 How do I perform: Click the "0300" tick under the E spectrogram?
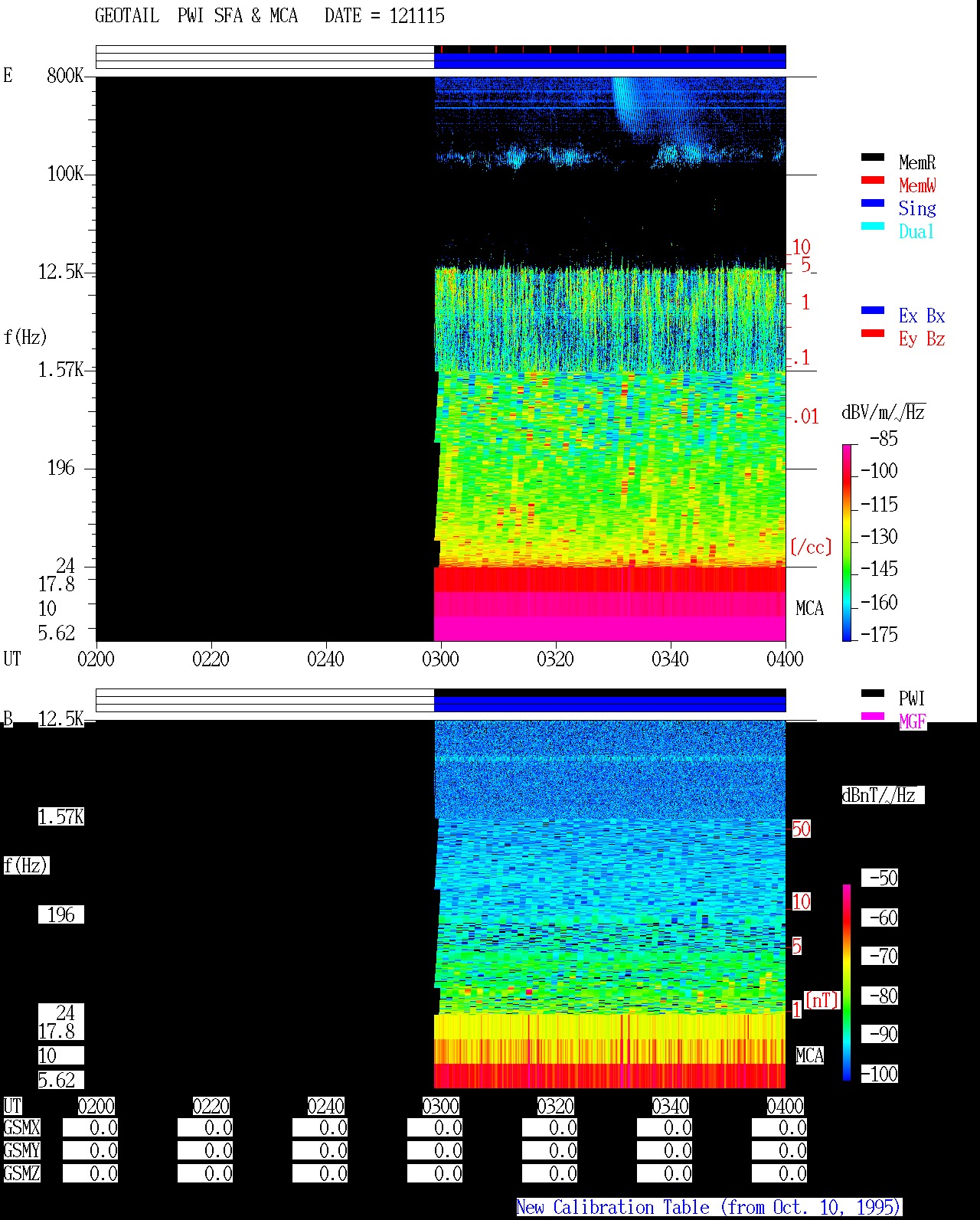[441, 659]
